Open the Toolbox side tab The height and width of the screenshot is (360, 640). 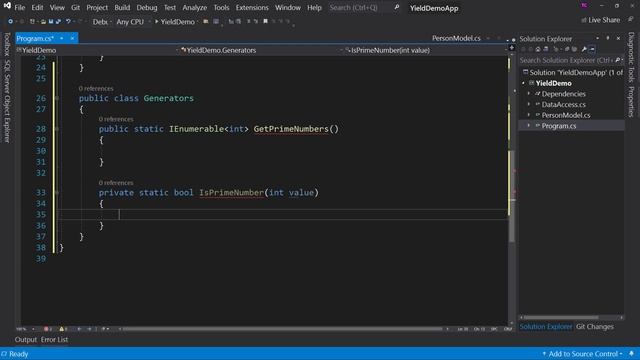[7, 44]
